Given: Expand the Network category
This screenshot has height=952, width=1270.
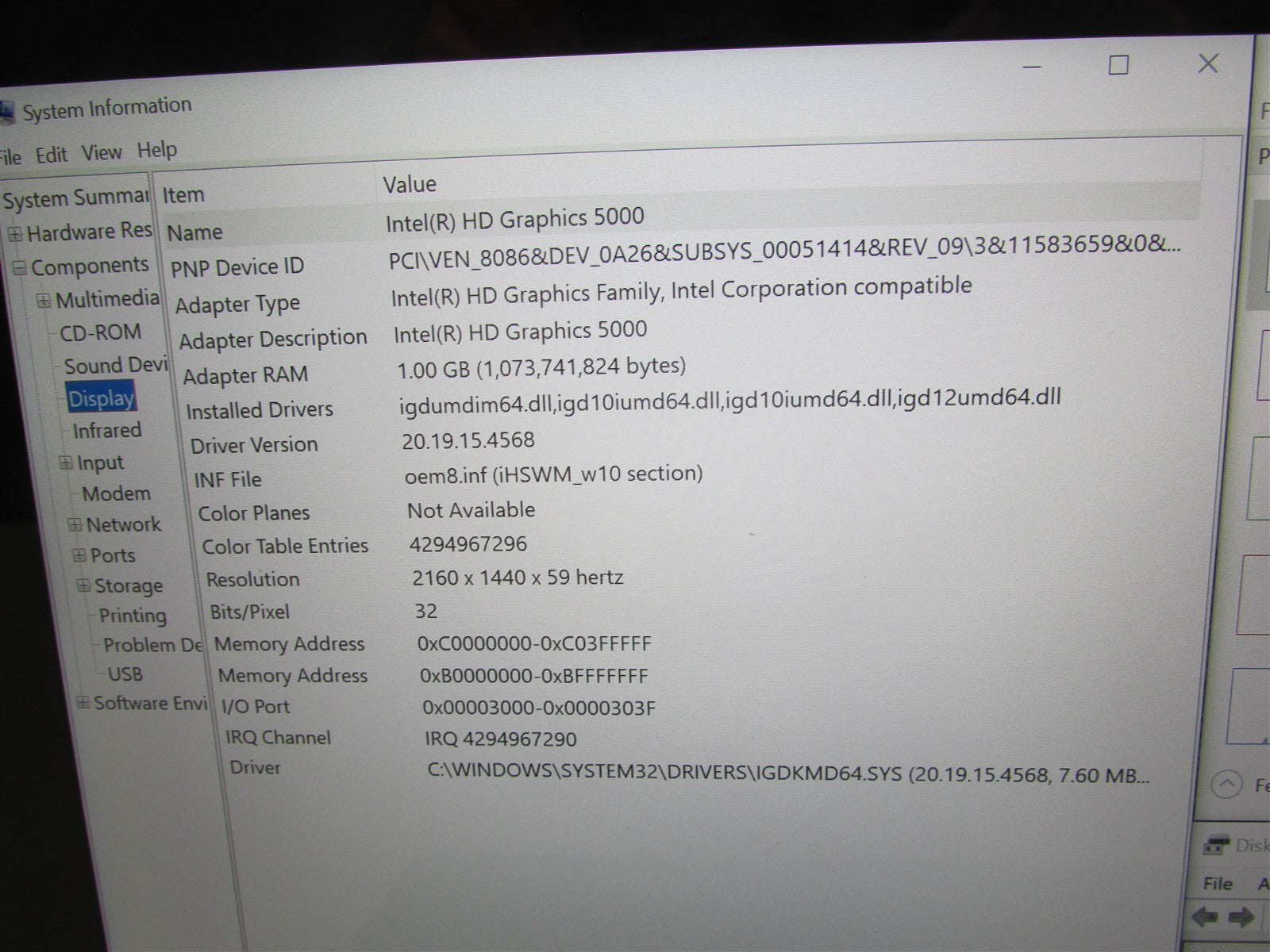Looking at the screenshot, I should coord(75,525).
